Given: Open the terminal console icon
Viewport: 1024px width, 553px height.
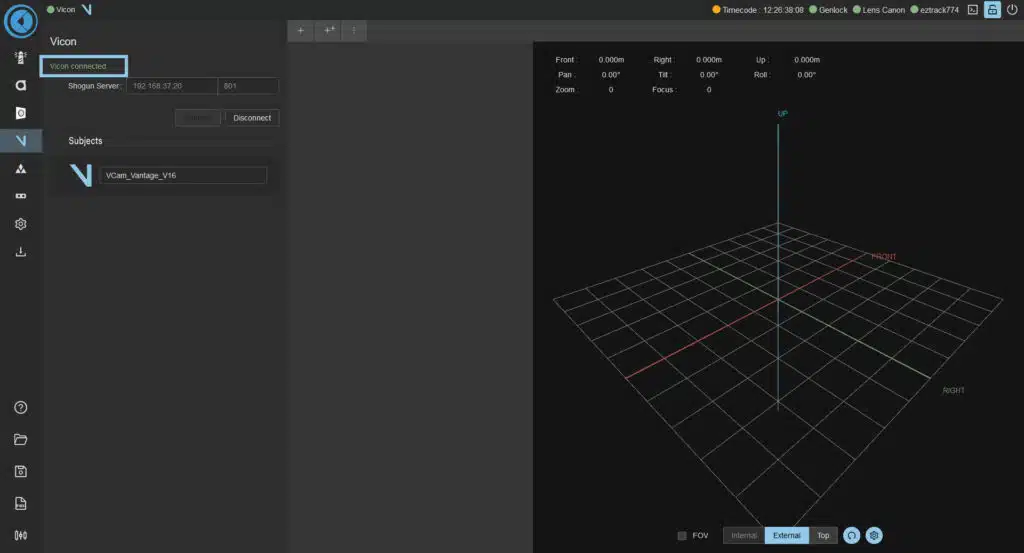Looking at the screenshot, I should (972, 10).
